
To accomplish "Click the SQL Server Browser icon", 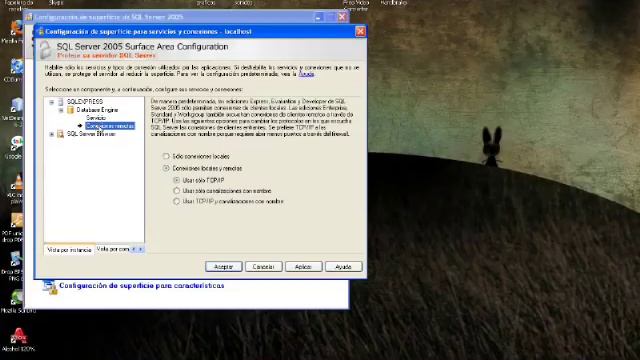I will click(x=60, y=134).
